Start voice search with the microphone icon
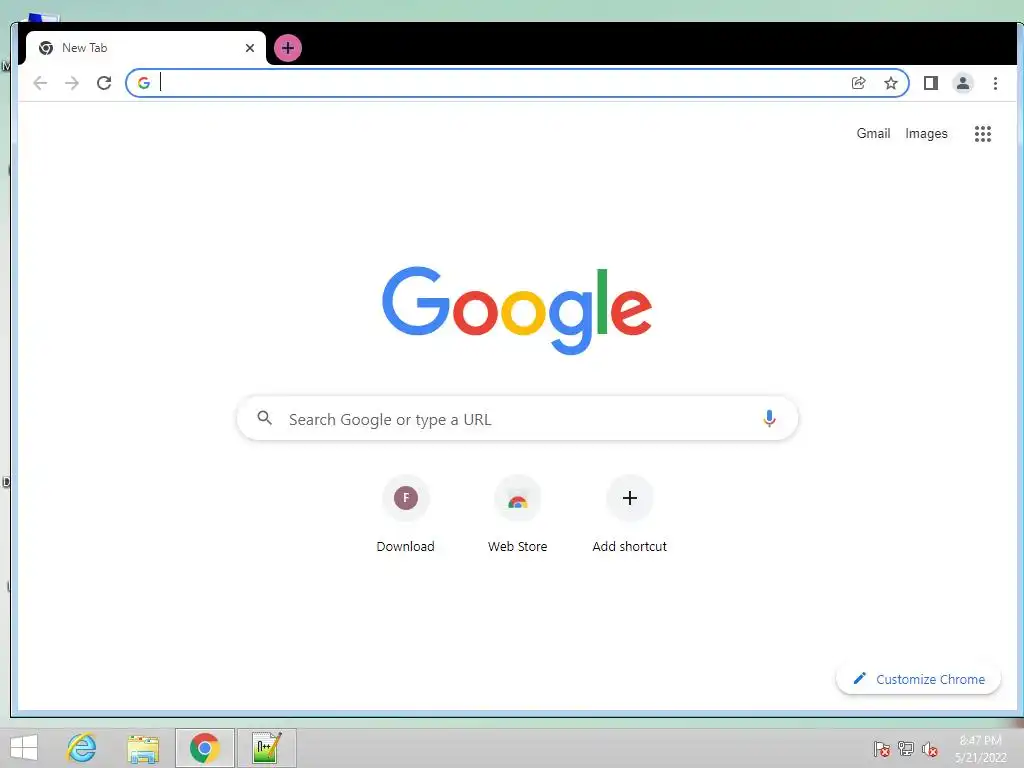The height and width of the screenshot is (768, 1024). coord(769,419)
